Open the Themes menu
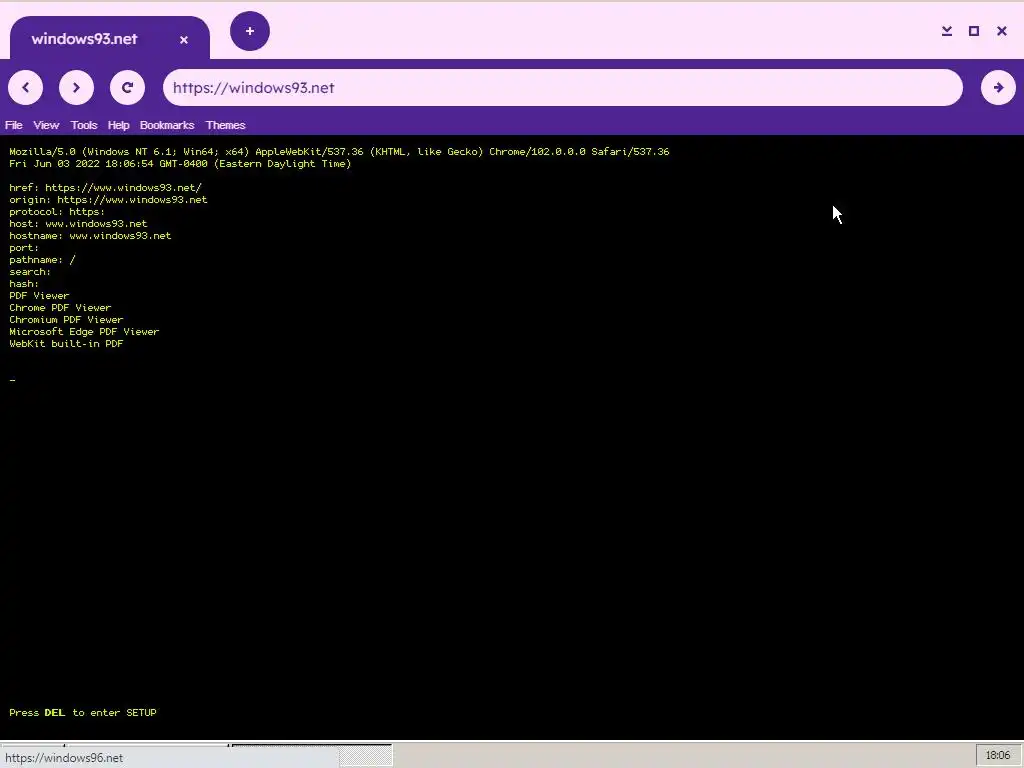This screenshot has height=768, width=1024. click(x=225, y=125)
